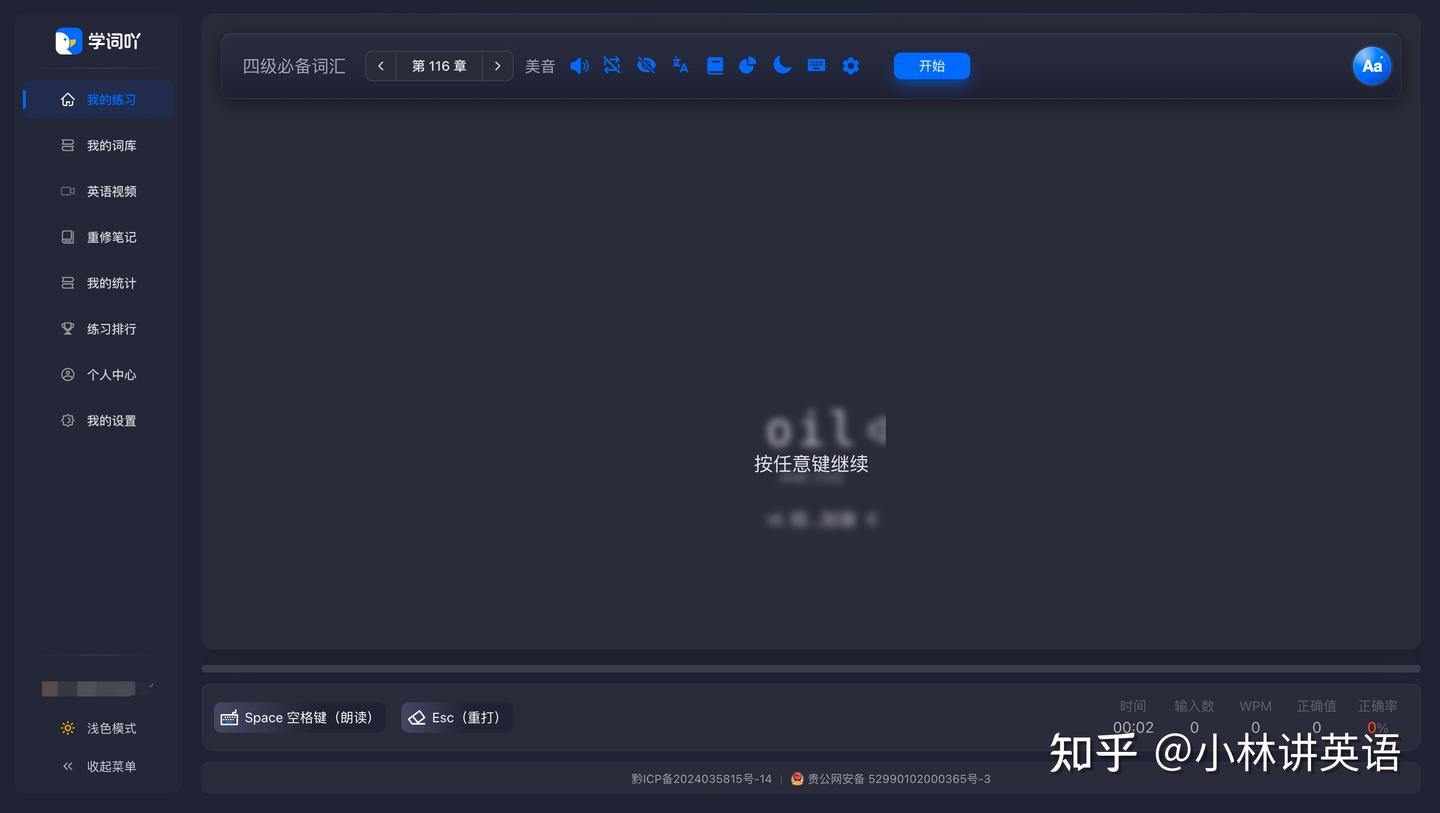
Task: Toggle the on-screen keyboard icon
Action: [816, 65]
